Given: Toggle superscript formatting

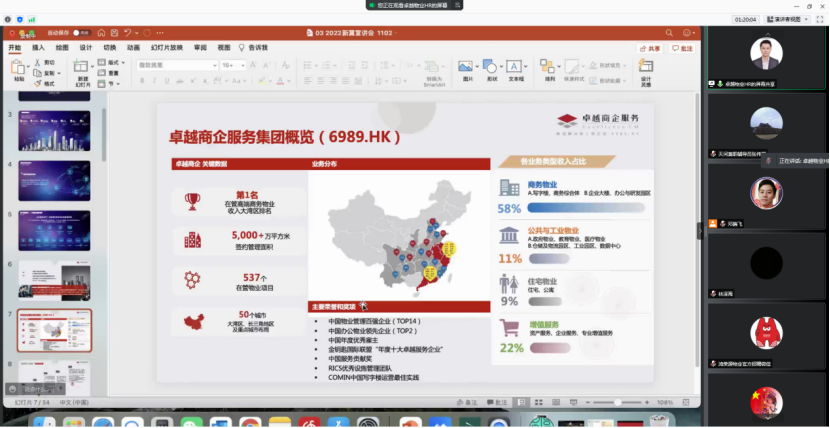Looking at the screenshot, I should point(193,81).
